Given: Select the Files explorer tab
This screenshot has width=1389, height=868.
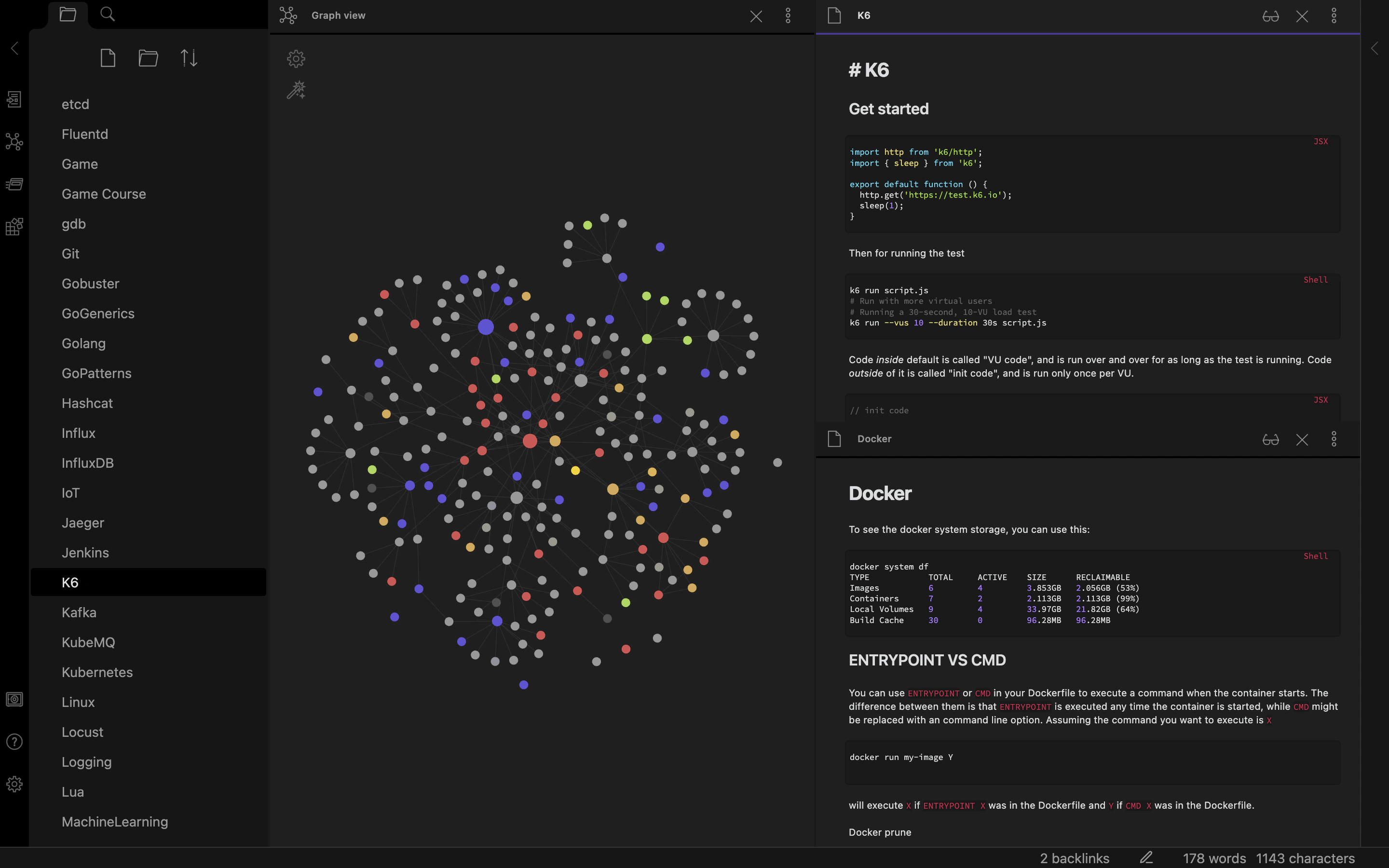Looking at the screenshot, I should [68, 14].
